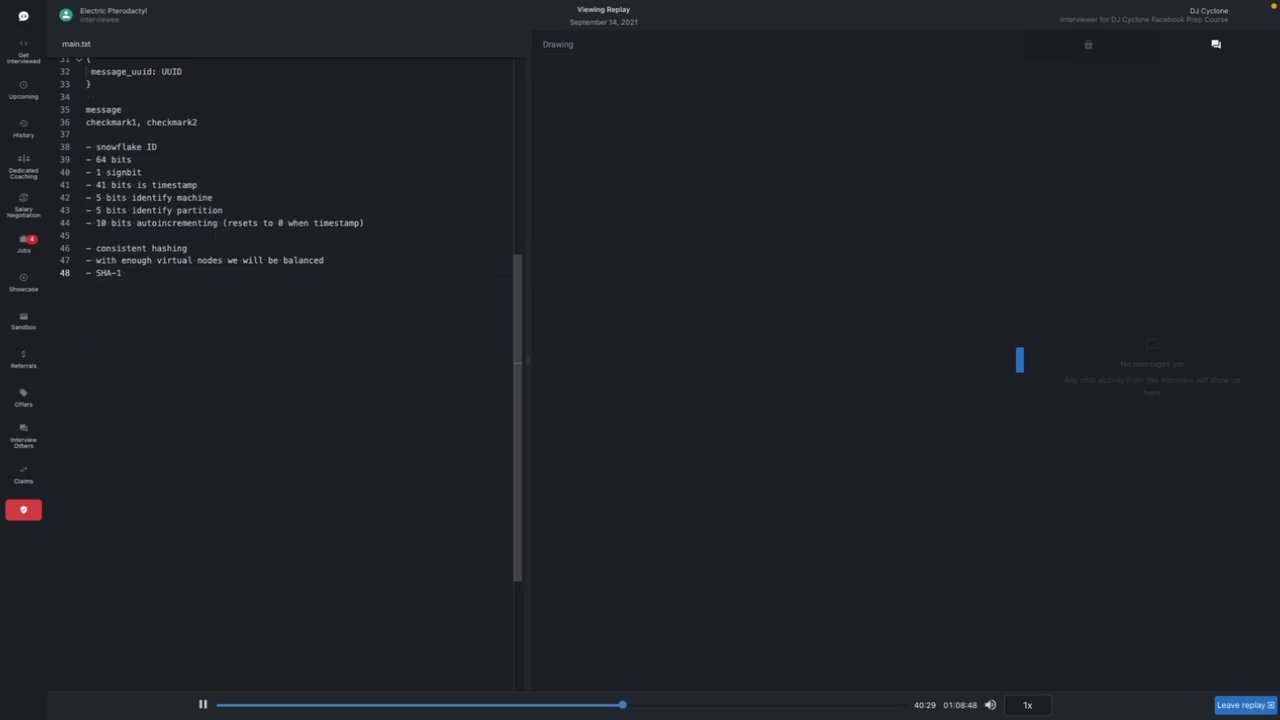Click Leave replay button
The height and width of the screenshot is (720, 1280).
(1245, 705)
